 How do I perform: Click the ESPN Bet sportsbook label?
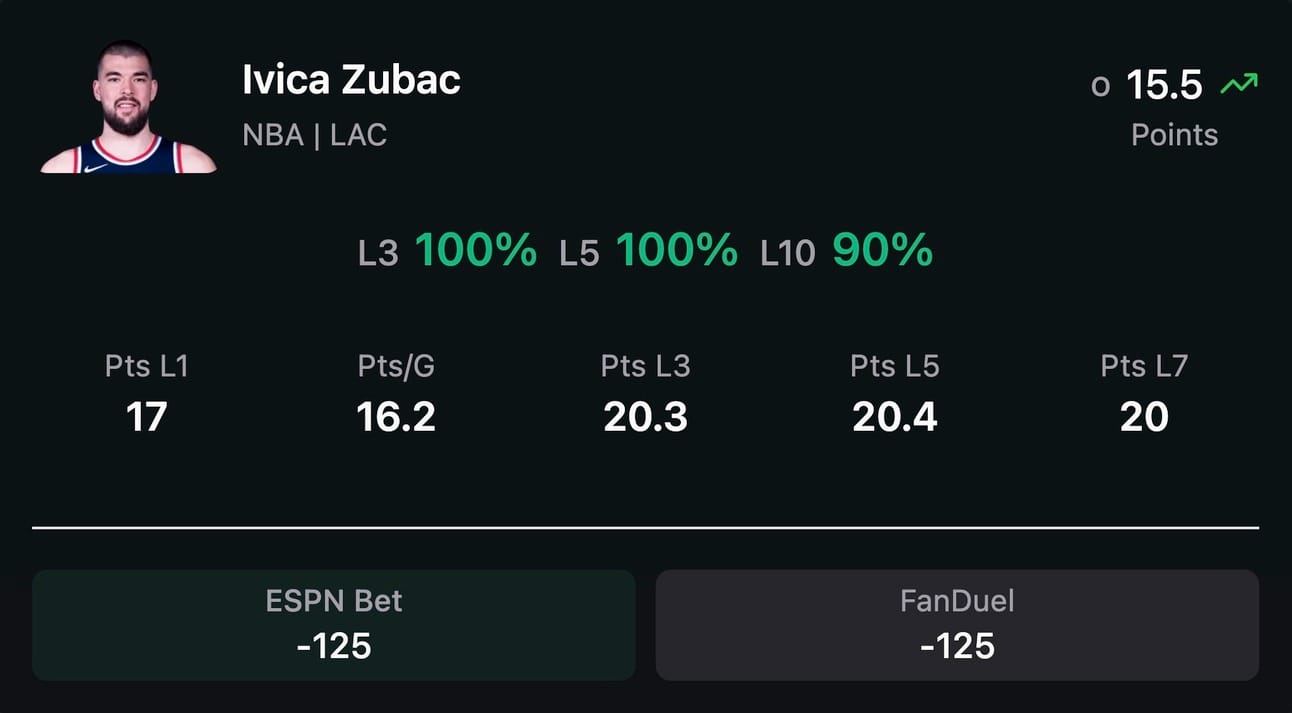pos(334,601)
